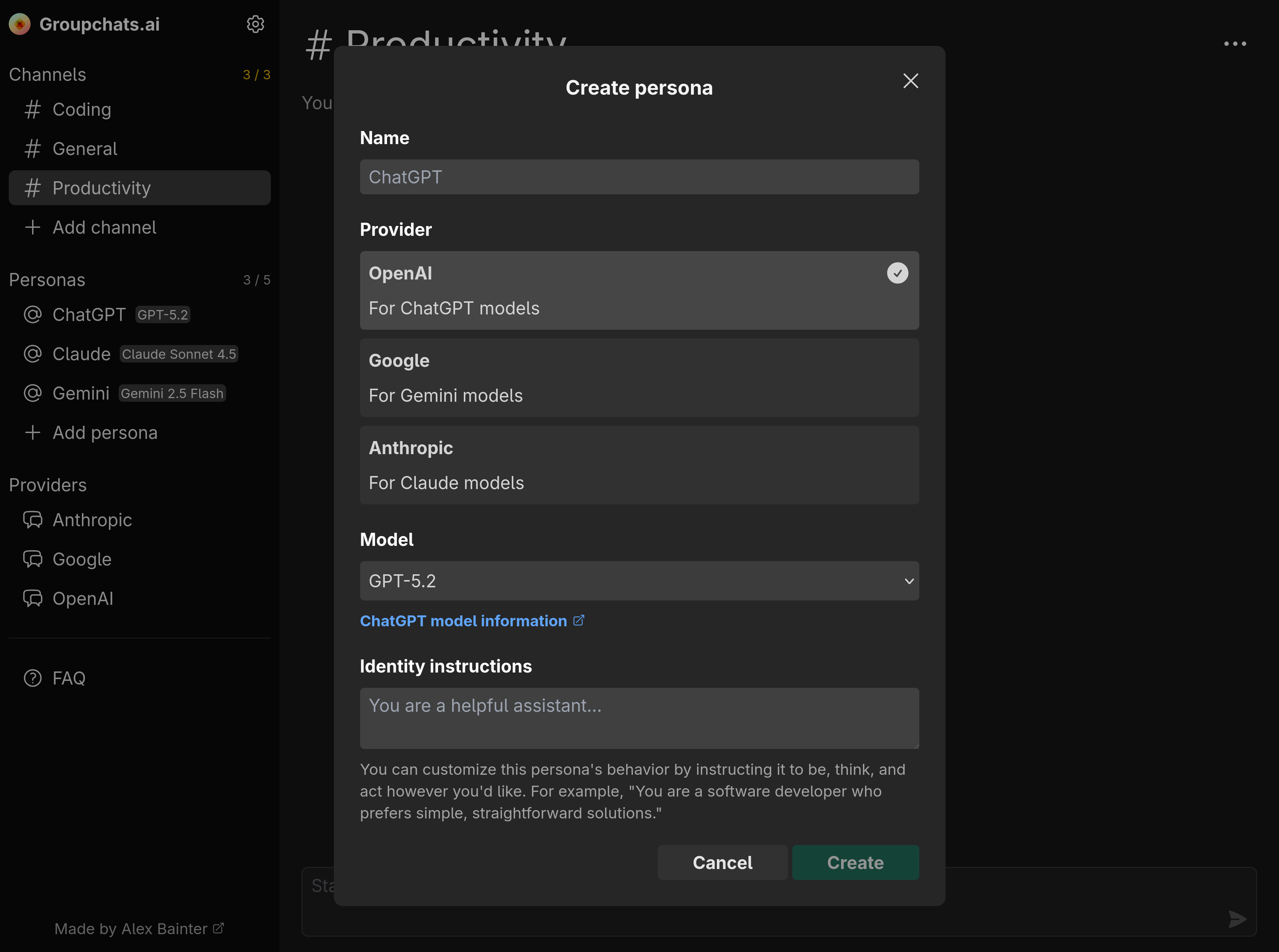The width and height of the screenshot is (1279, 952).
Task: Open ChatGPT model information link
Action: tap(472, 620)
